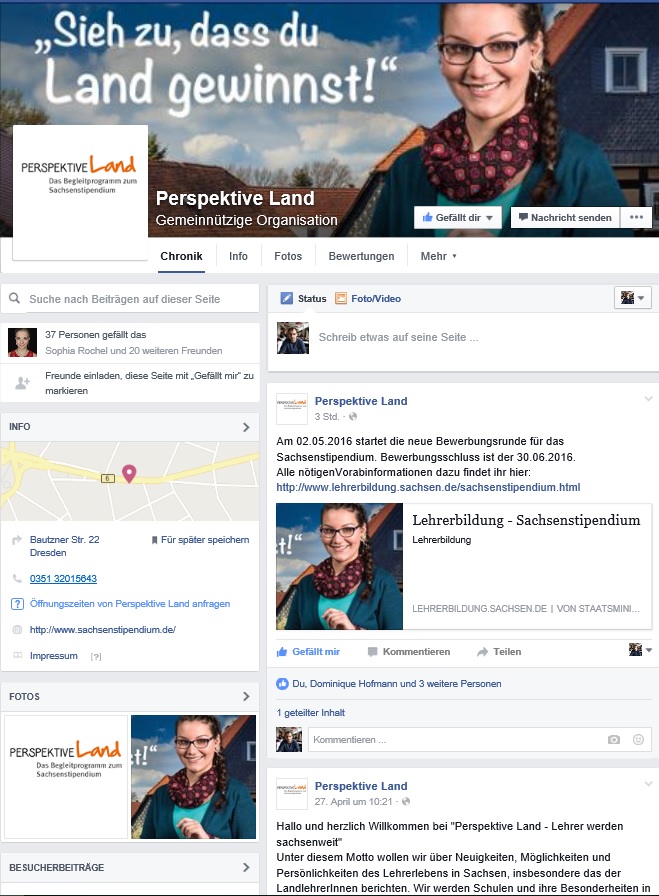Click the blue like reaction icon under post
Viewport: 659px width, 896px height.
tap(282, 683)
